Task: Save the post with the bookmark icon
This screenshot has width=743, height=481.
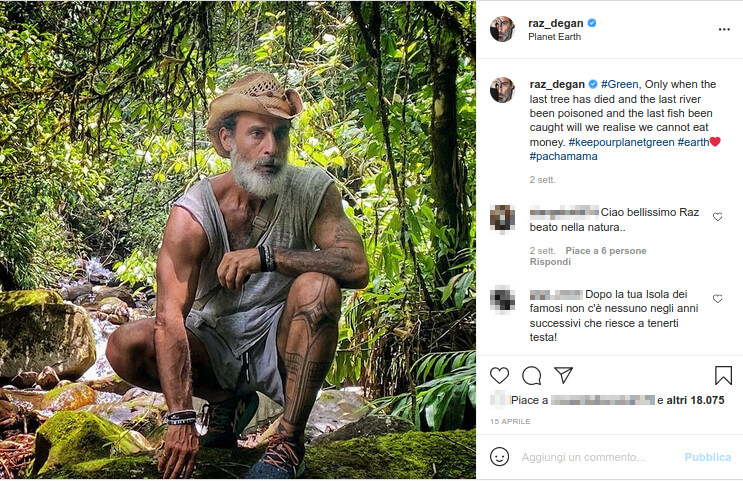Action: point(723,375)
